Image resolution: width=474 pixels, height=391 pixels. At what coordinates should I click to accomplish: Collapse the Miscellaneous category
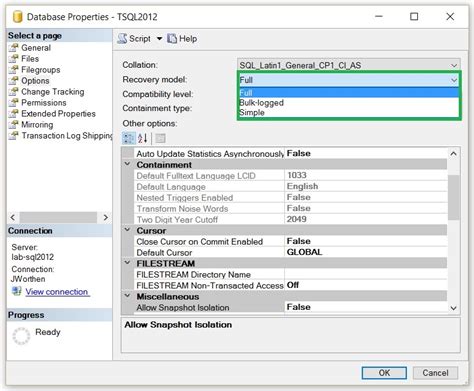pos(127,296)
